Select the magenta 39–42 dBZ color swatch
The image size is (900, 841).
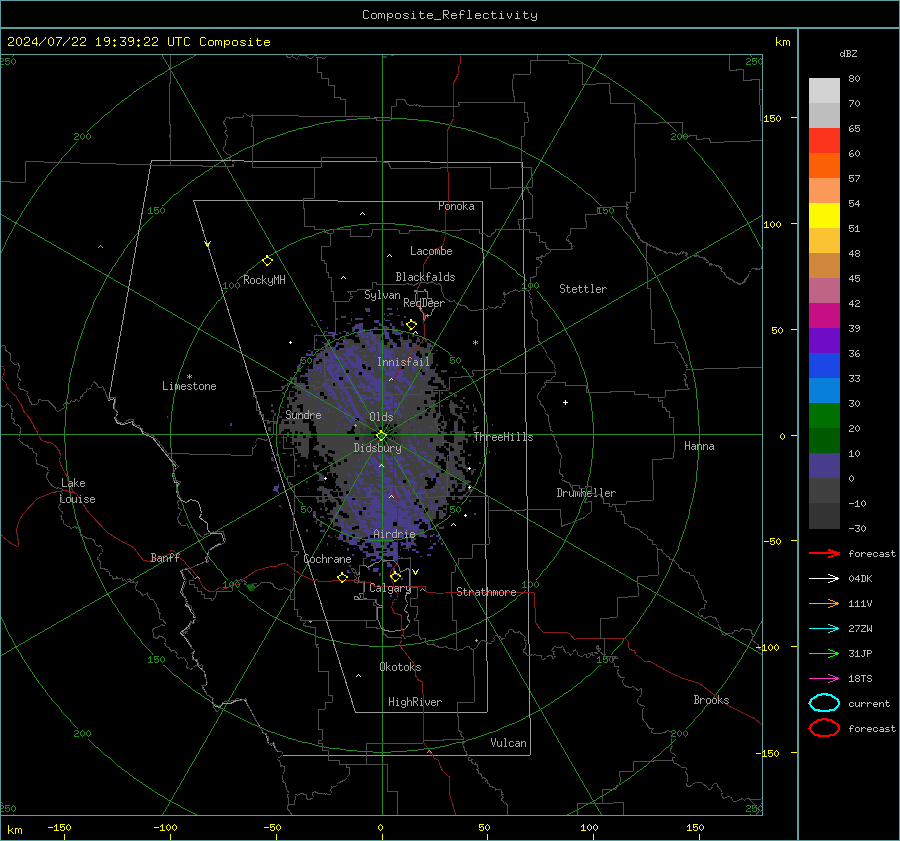824,315
